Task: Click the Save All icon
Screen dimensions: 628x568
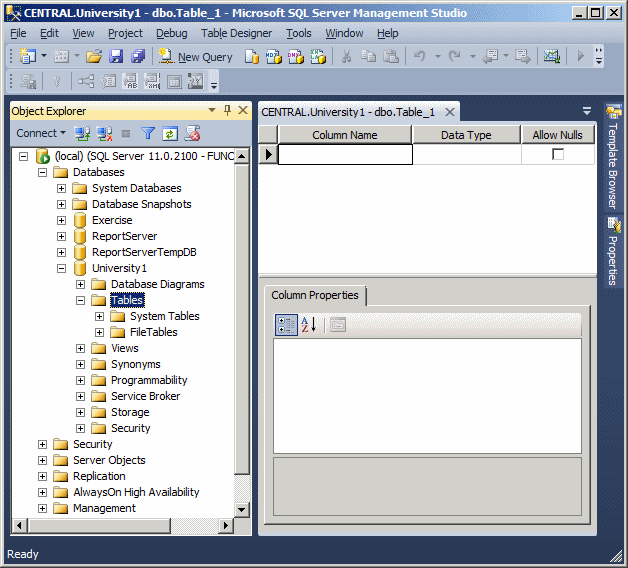Action: pos(138,56)
